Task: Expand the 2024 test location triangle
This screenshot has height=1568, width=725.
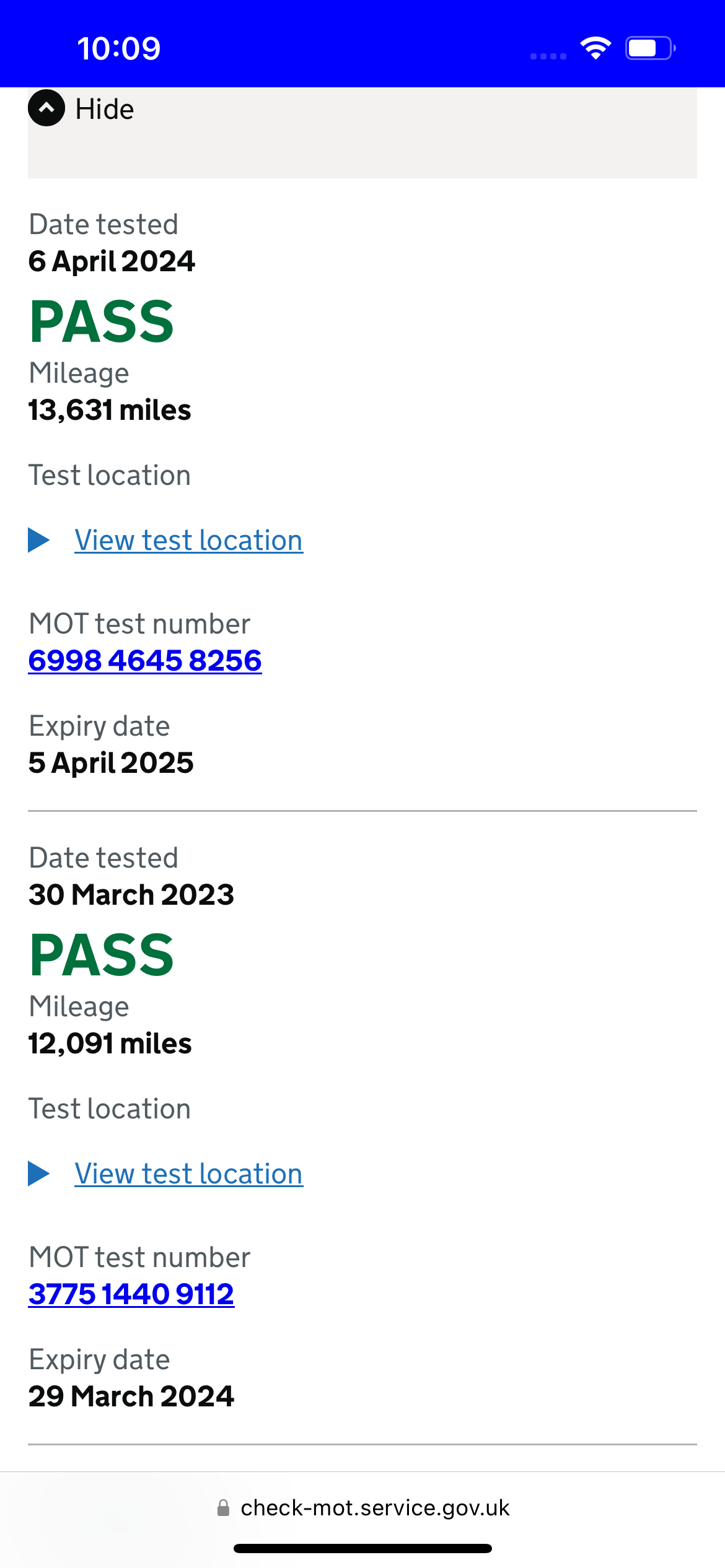Action: click(39, 540)
